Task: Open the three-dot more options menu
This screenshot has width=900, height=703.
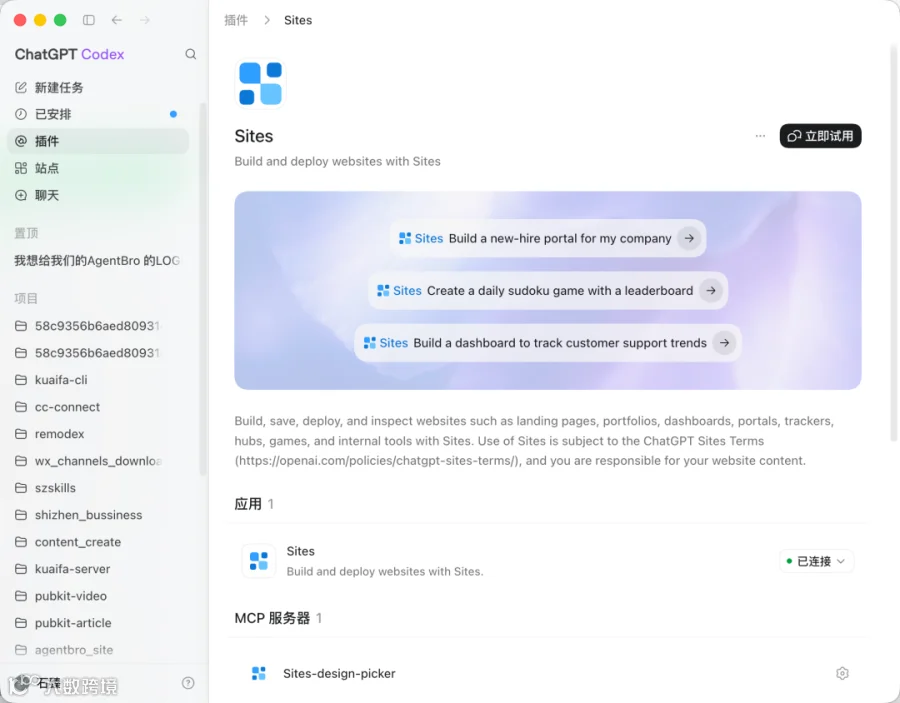Action: point(760,136)
